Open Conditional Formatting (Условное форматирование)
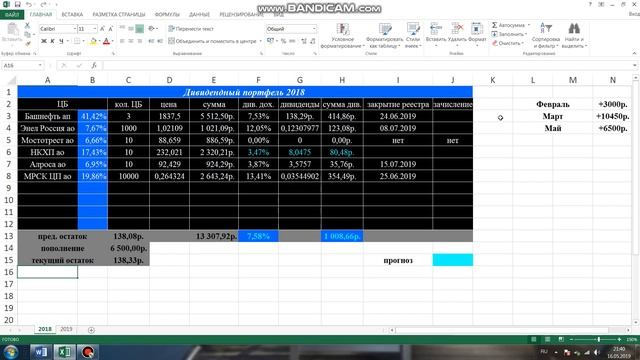 [342, 36]
